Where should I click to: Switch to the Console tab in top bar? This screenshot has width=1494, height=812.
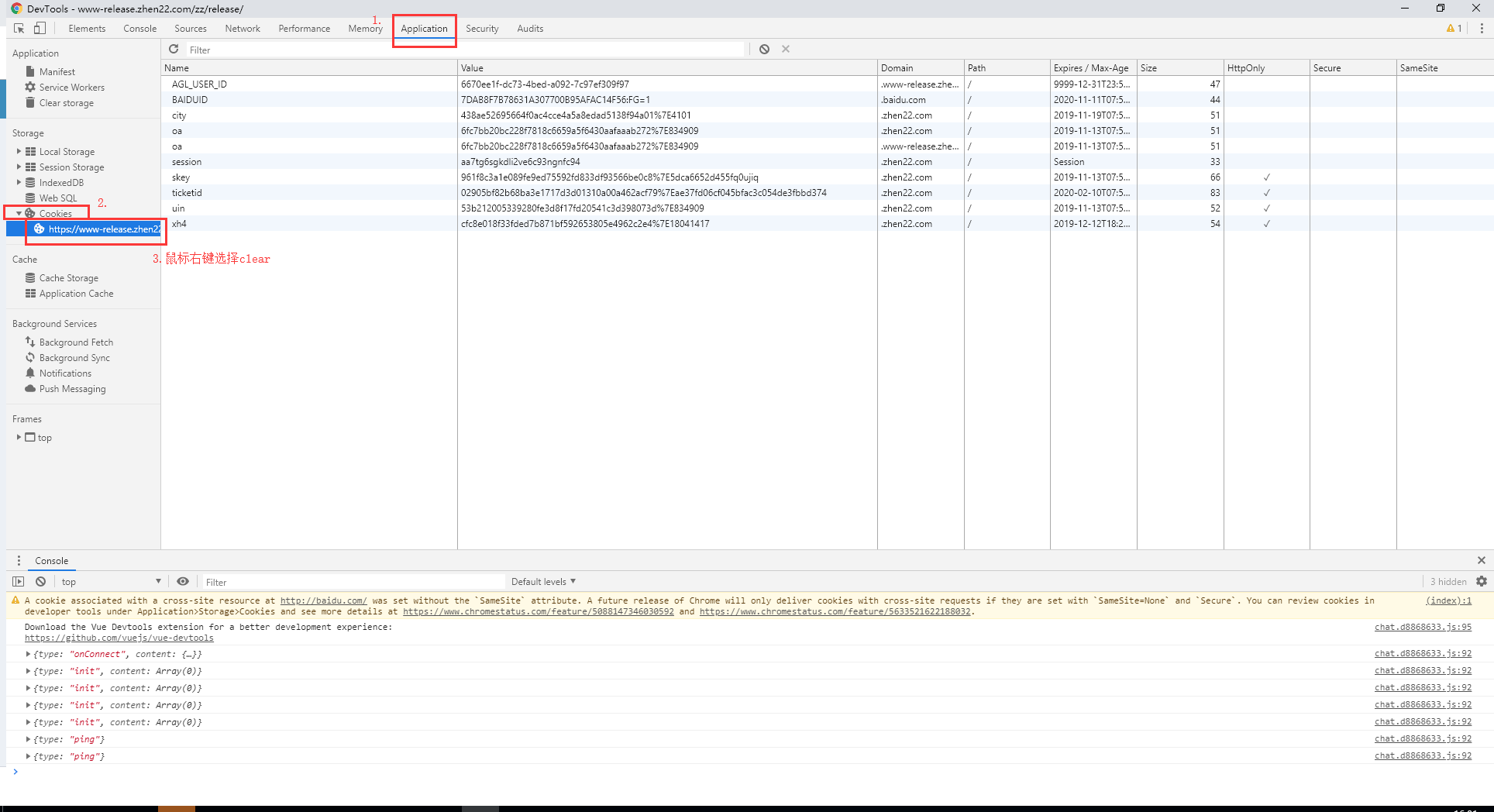[139, 28]
